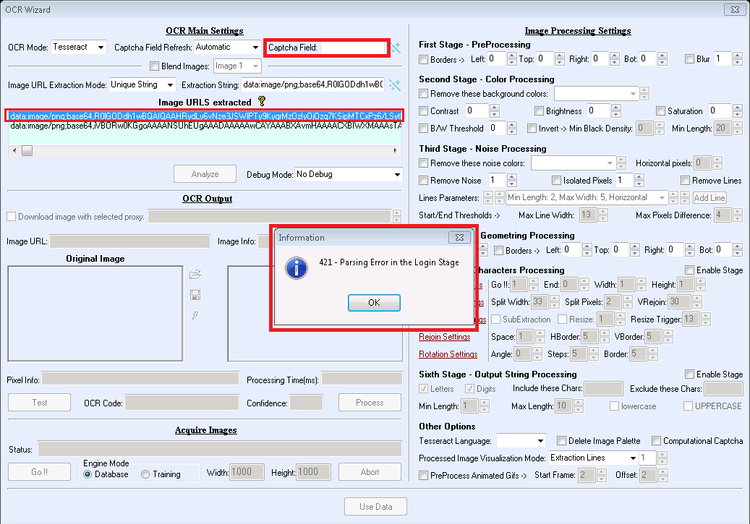
Task: Click OK in the Information dialog
Action: (374, 303)
